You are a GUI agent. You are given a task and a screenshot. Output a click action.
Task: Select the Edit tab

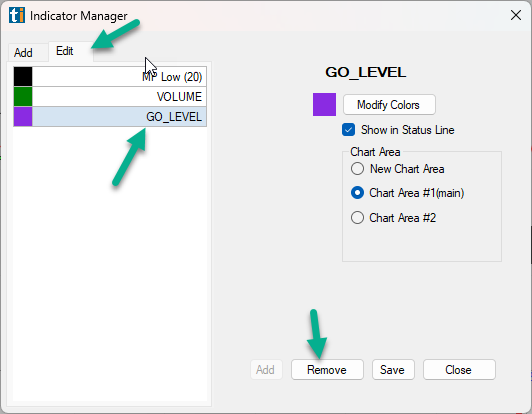pyautogui.click(x=64, y=51)
